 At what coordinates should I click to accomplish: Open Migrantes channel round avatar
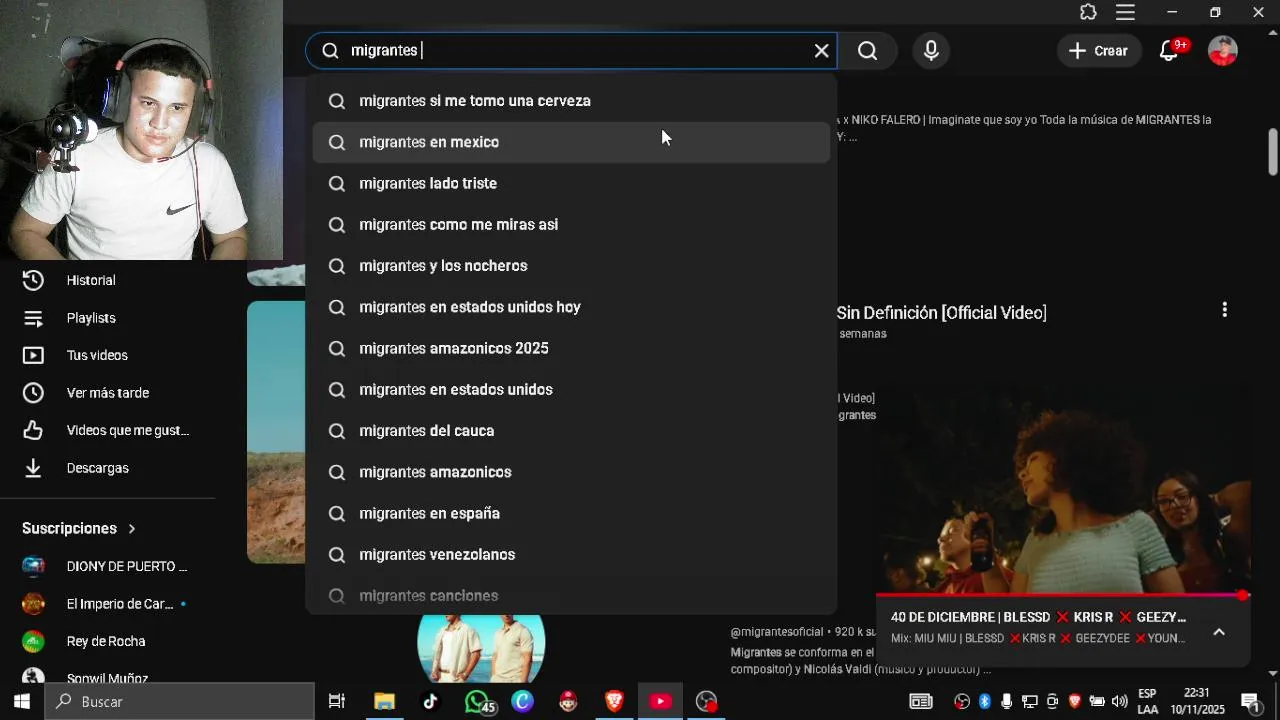click(481, 642)
